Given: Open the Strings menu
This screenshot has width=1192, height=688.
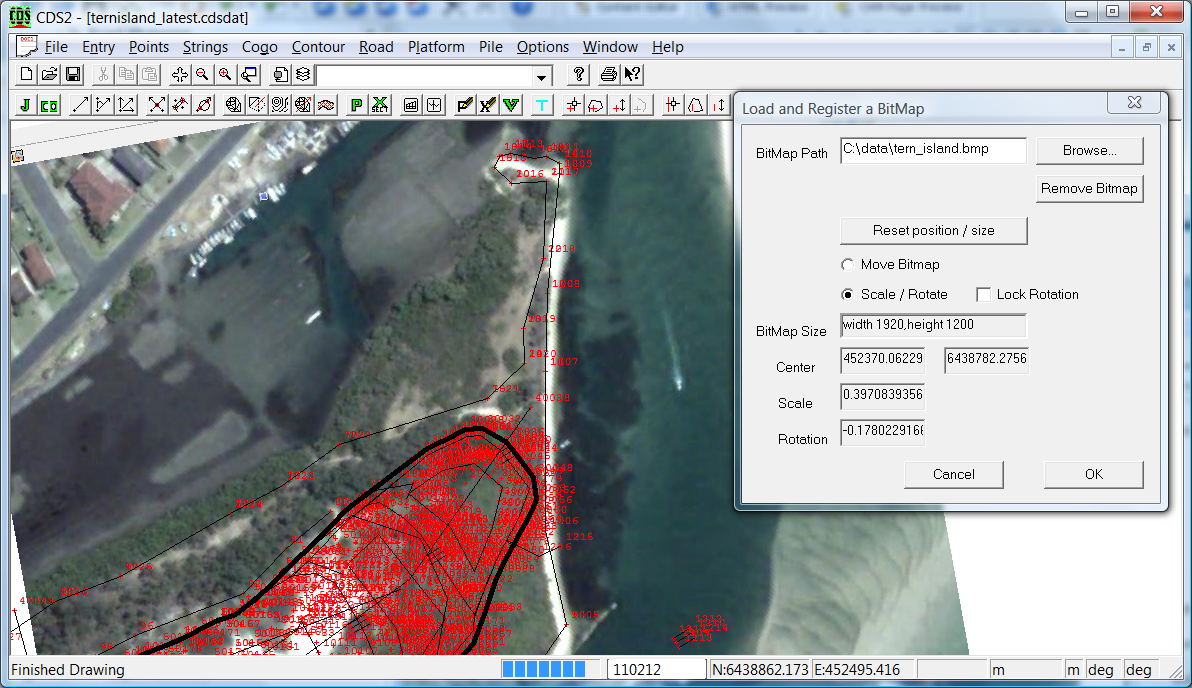Looking at the screenshot, I should tap(205, 47).
